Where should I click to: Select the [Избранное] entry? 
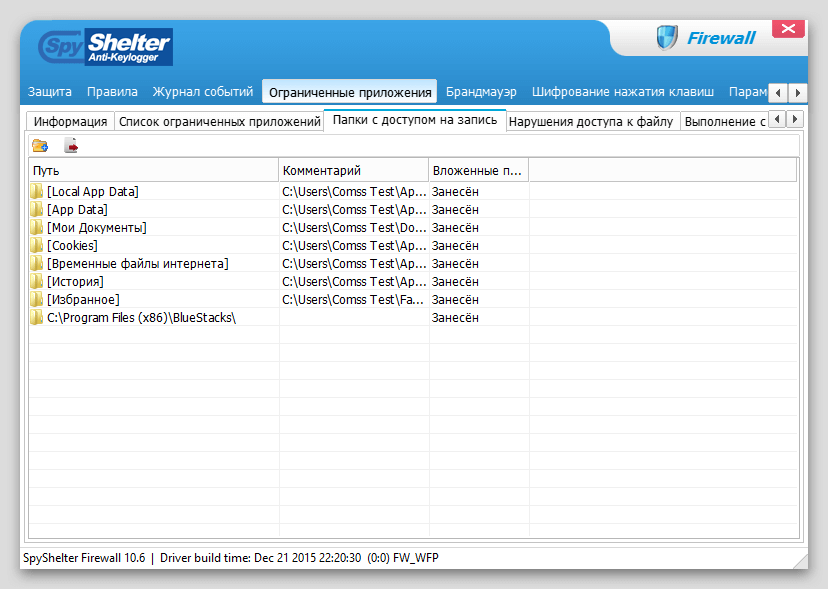83,299
